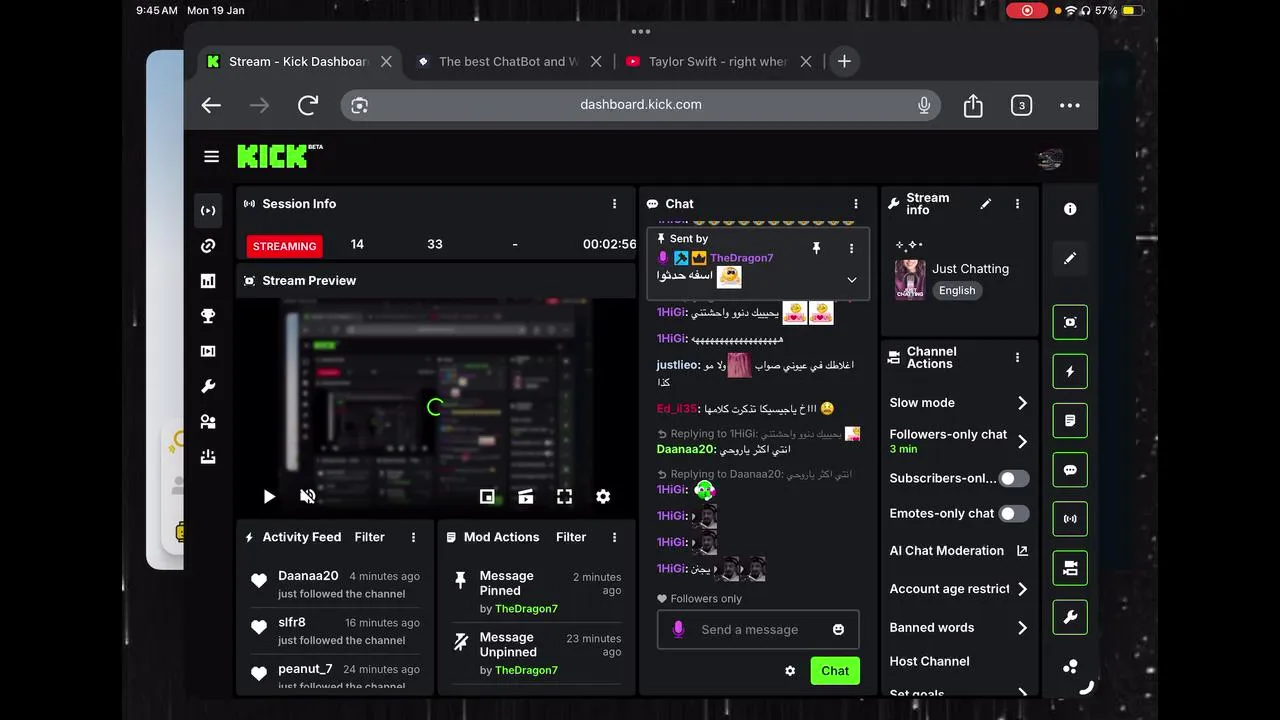Click the English language tag
Viewport: 1280px width, 720px height.
point(957,290)
